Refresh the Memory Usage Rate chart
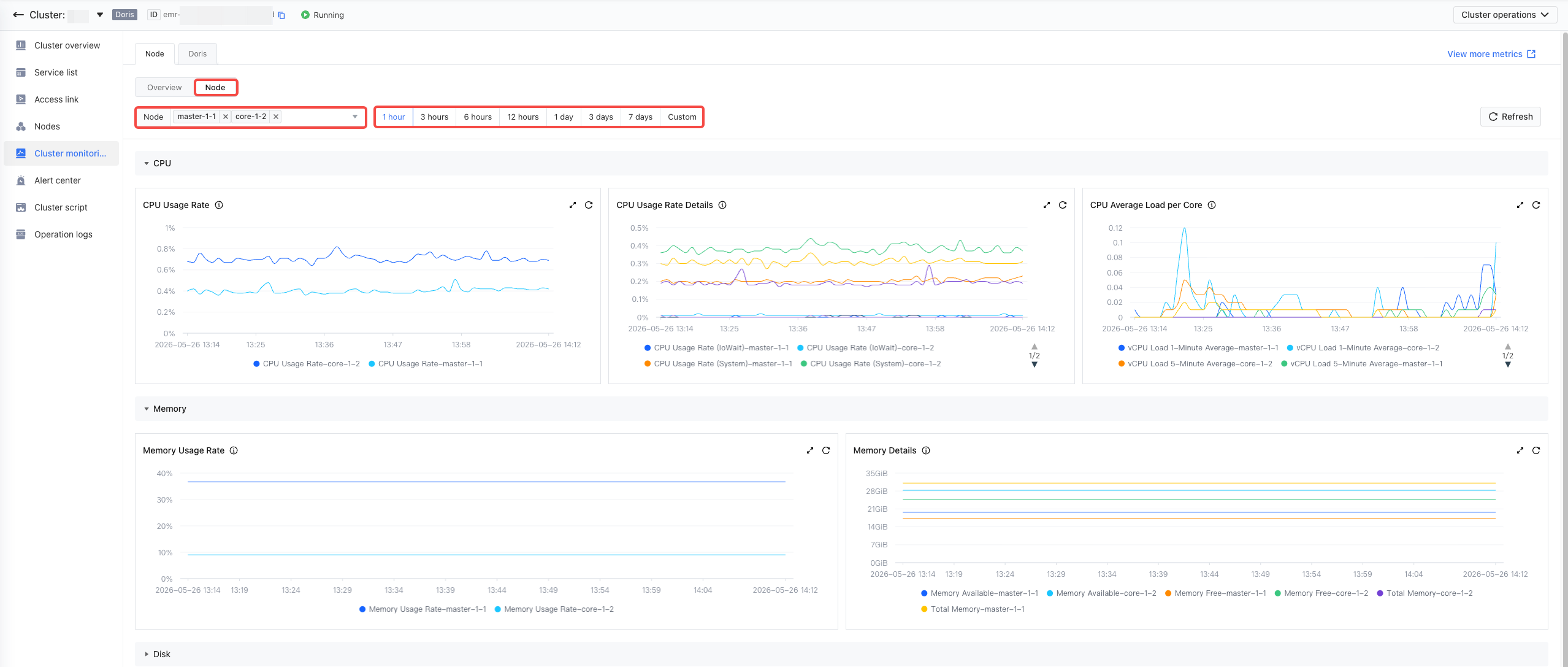Viewport: 1568px width, 667px height. [826, 450]
